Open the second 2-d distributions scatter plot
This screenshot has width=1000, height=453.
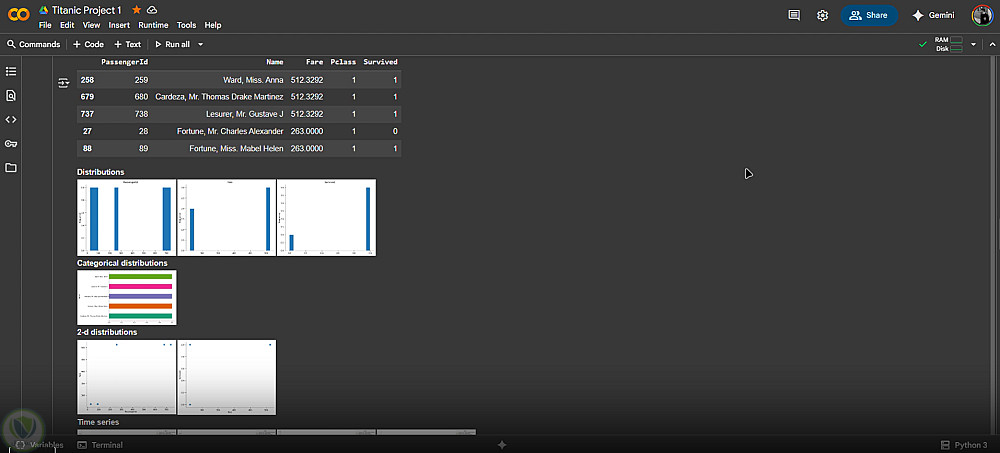click(x=226, y=377)
